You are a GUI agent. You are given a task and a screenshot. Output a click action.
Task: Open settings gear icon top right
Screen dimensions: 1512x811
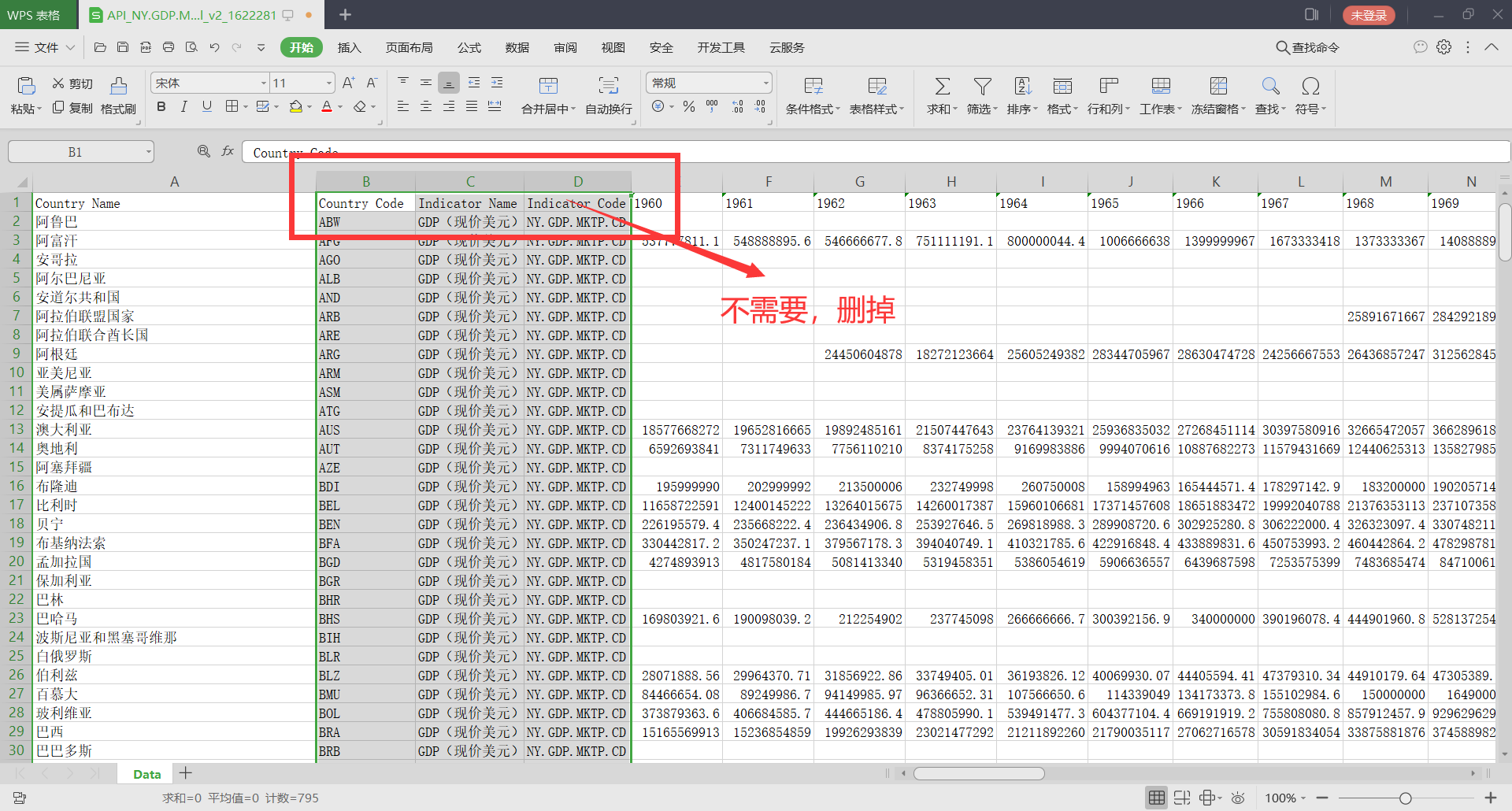[x=1443, y=47]
